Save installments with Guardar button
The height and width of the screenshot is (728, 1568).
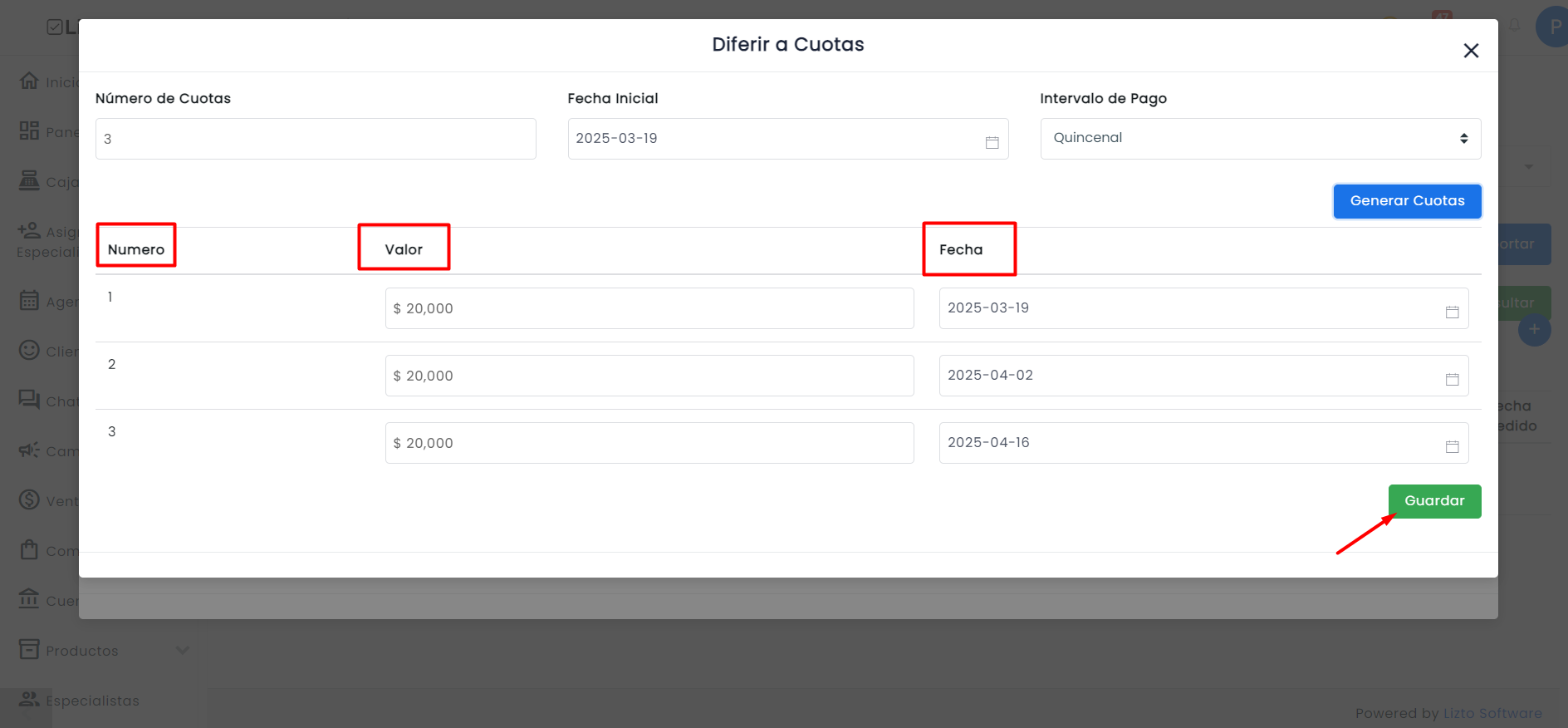pos(1434,501)
